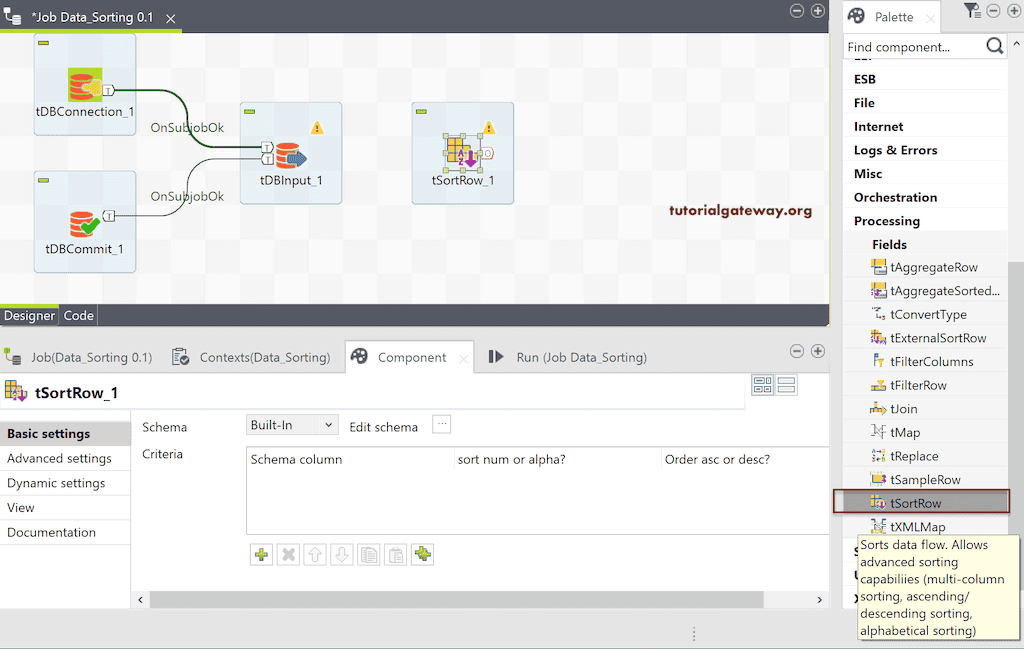
Task: Open Dynamic settings section
Action: 65,483
